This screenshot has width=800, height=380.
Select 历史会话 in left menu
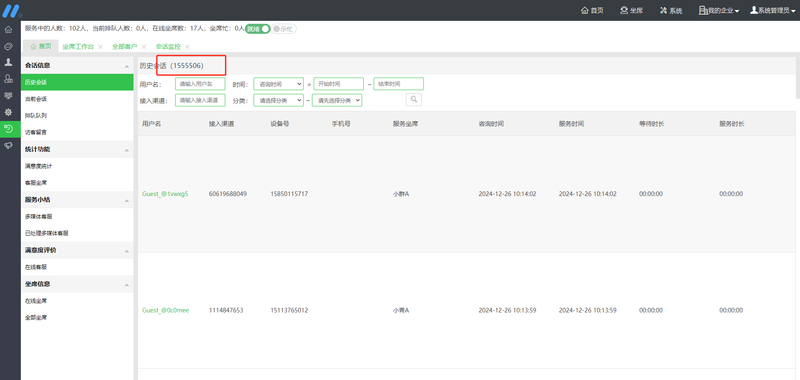(x=77, y=82)
